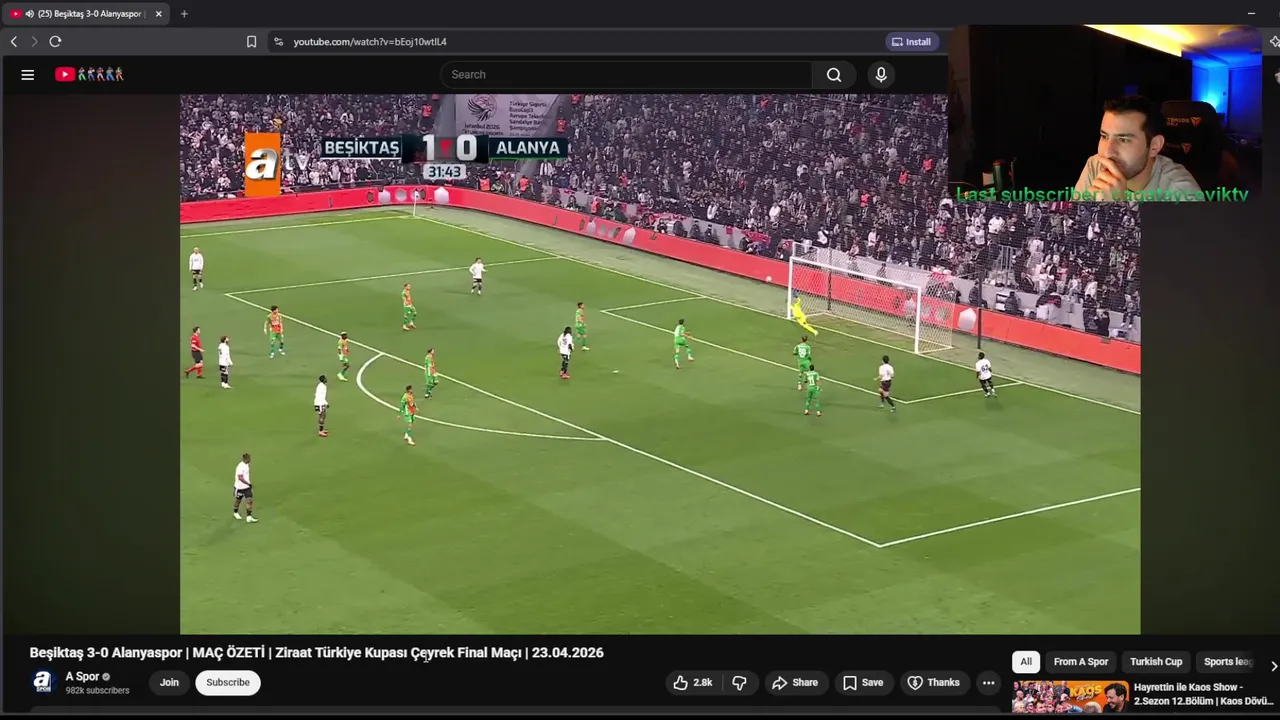This screenshot has width=1280, height=720.
Task: Click the video title text
Action: [316, 653]
